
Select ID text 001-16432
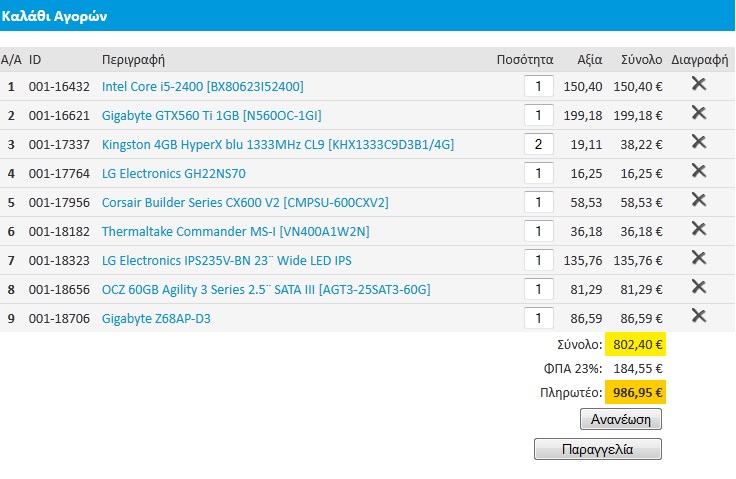pos(59,86)
